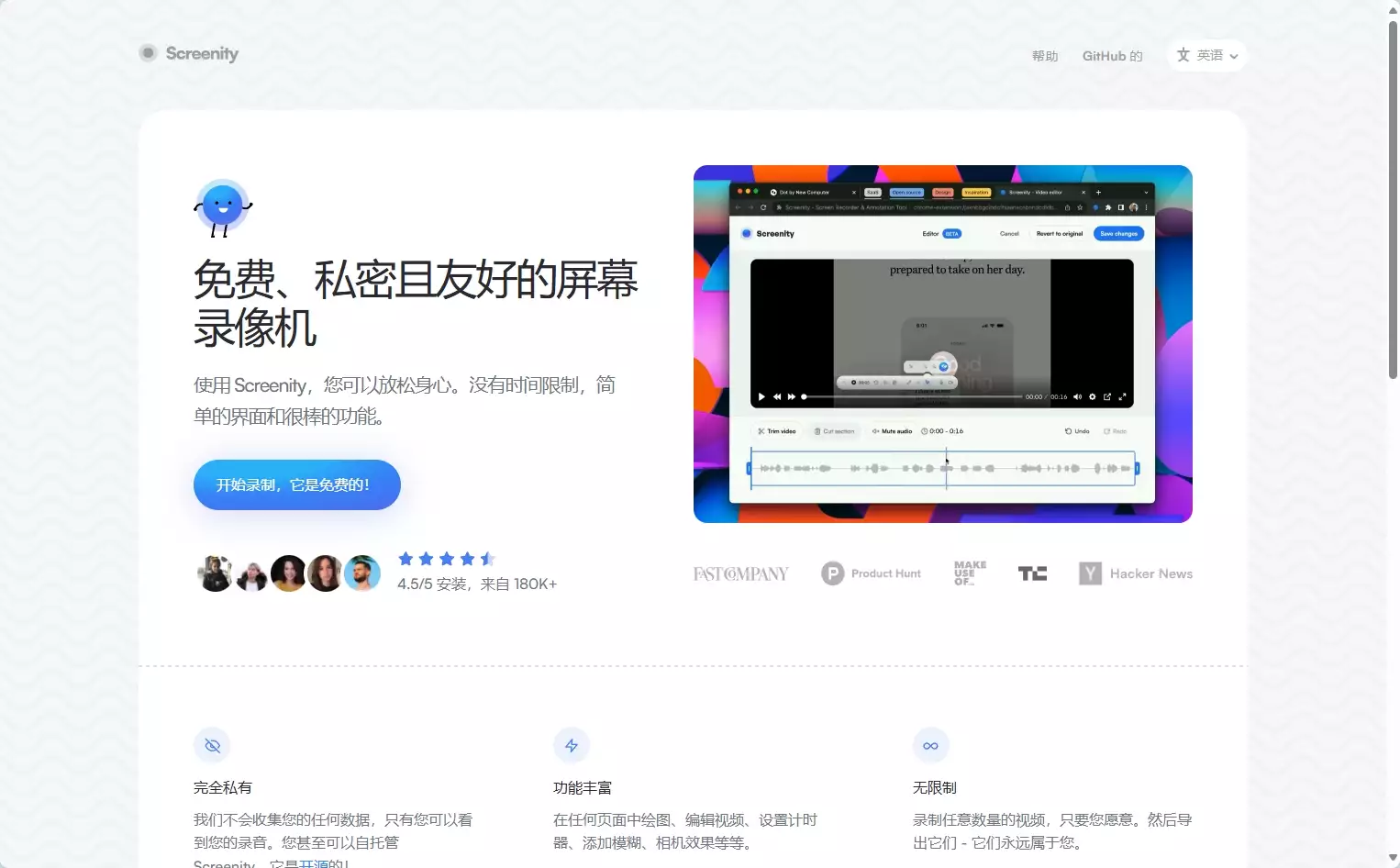Click the MakeUseOf logo
1400x868 pixels.
pos(970,573)
